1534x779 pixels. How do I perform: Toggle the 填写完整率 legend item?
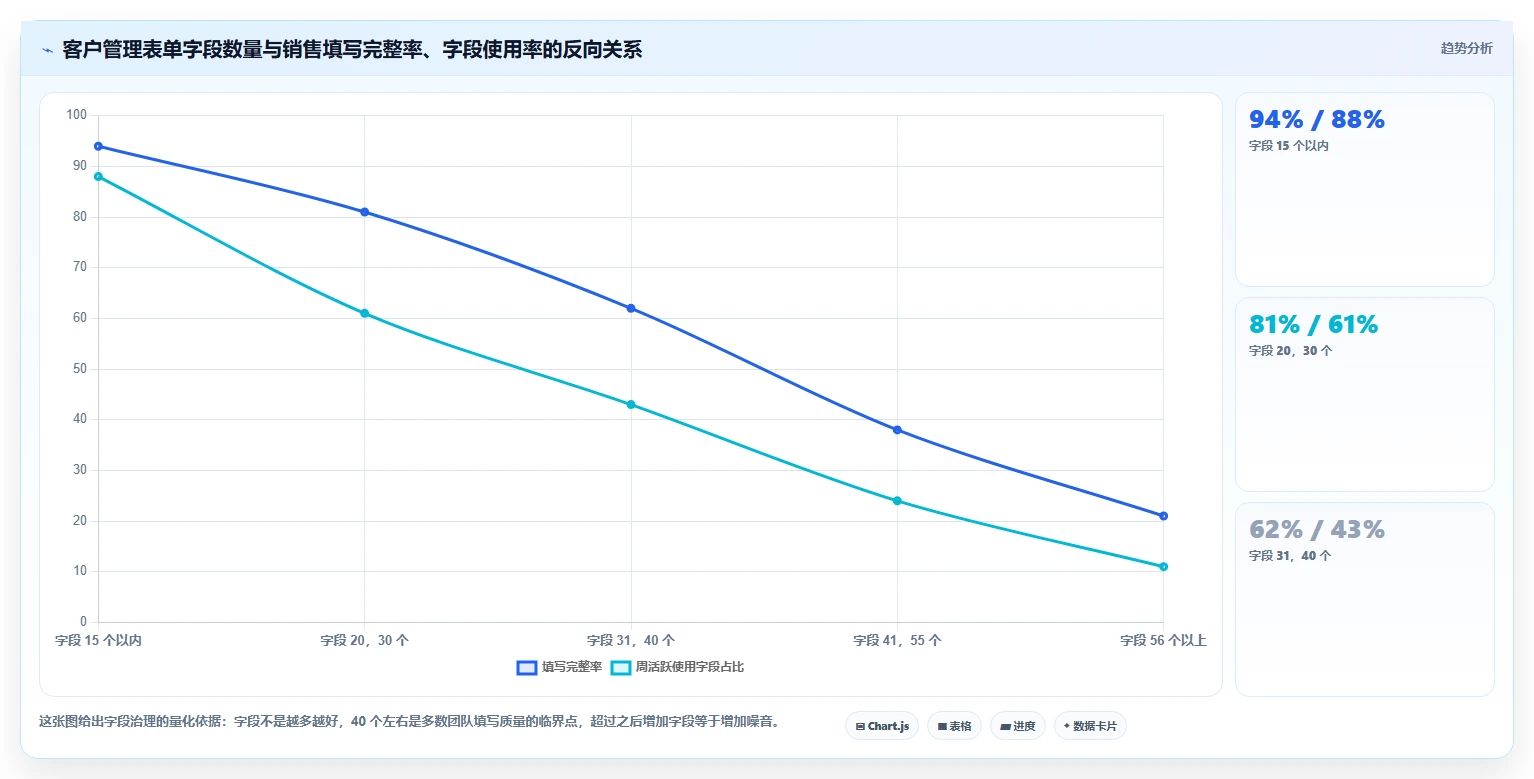[x=559, y=667]
